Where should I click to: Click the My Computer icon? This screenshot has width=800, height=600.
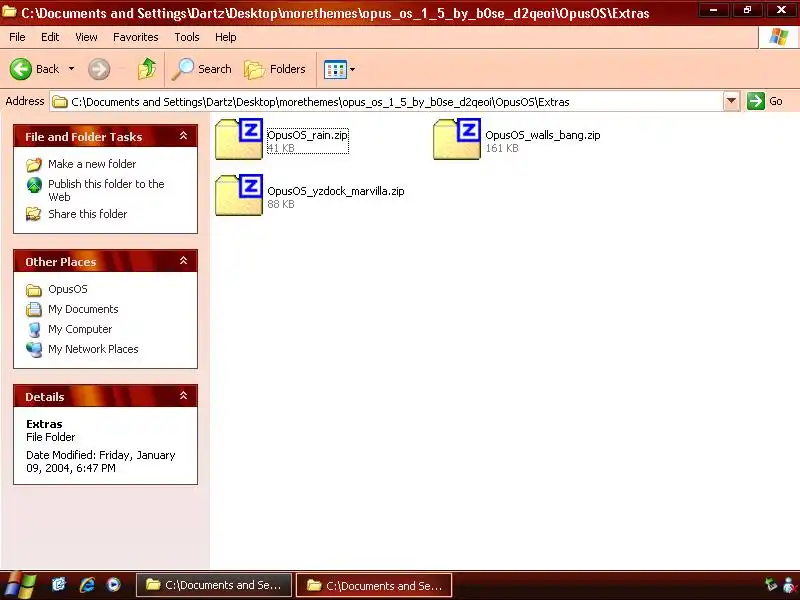34,330
